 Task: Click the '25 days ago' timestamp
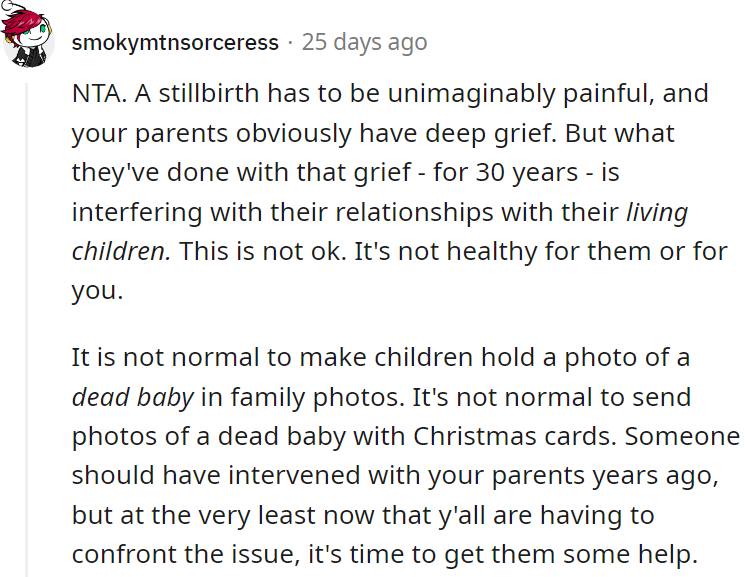(364, 42)
